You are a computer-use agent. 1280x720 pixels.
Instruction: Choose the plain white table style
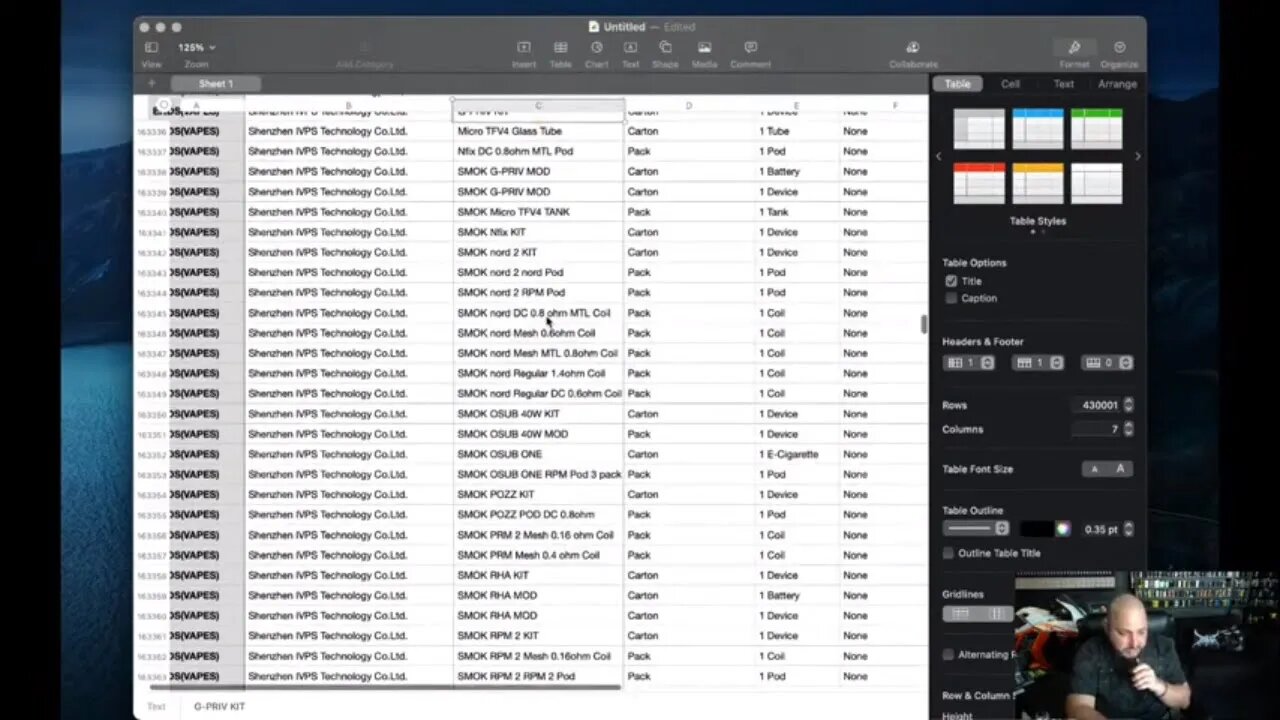[x=1097, y=184]
